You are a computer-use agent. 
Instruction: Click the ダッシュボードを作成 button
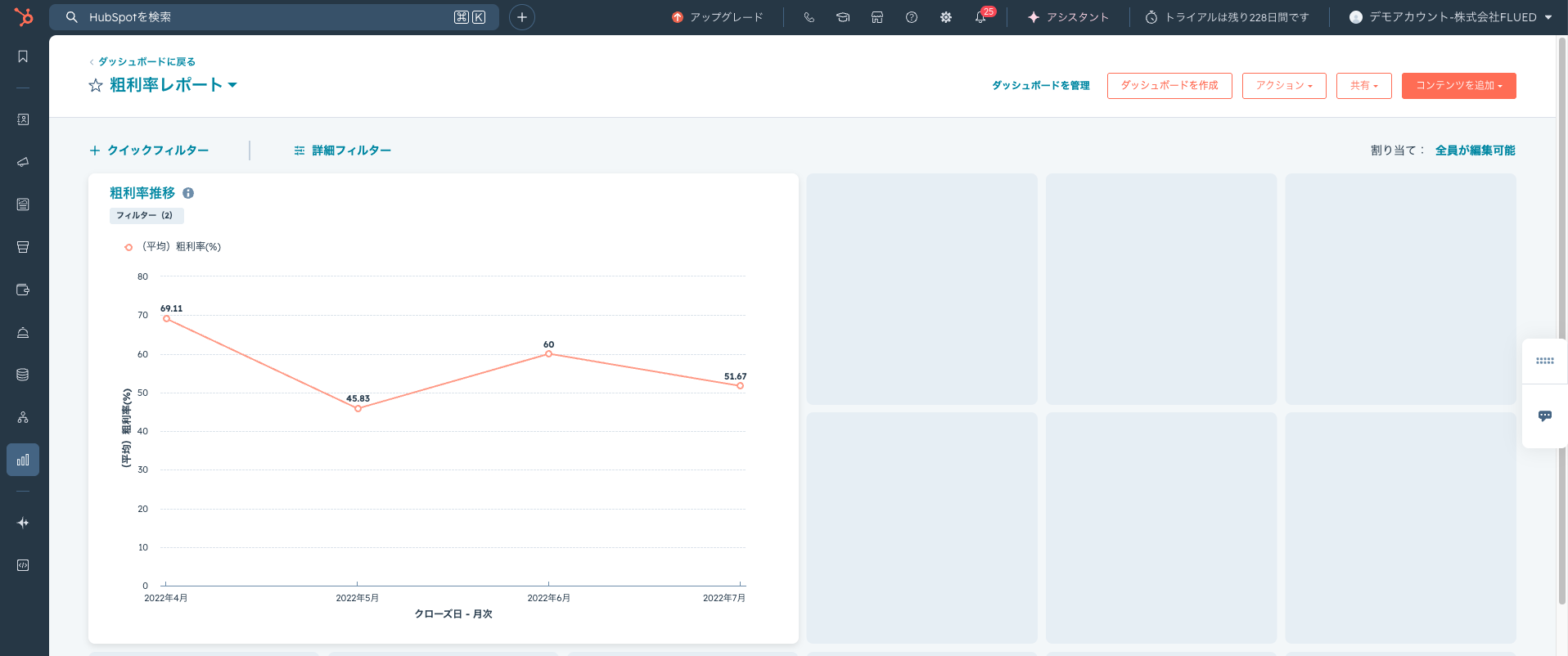coord(1169,86)
